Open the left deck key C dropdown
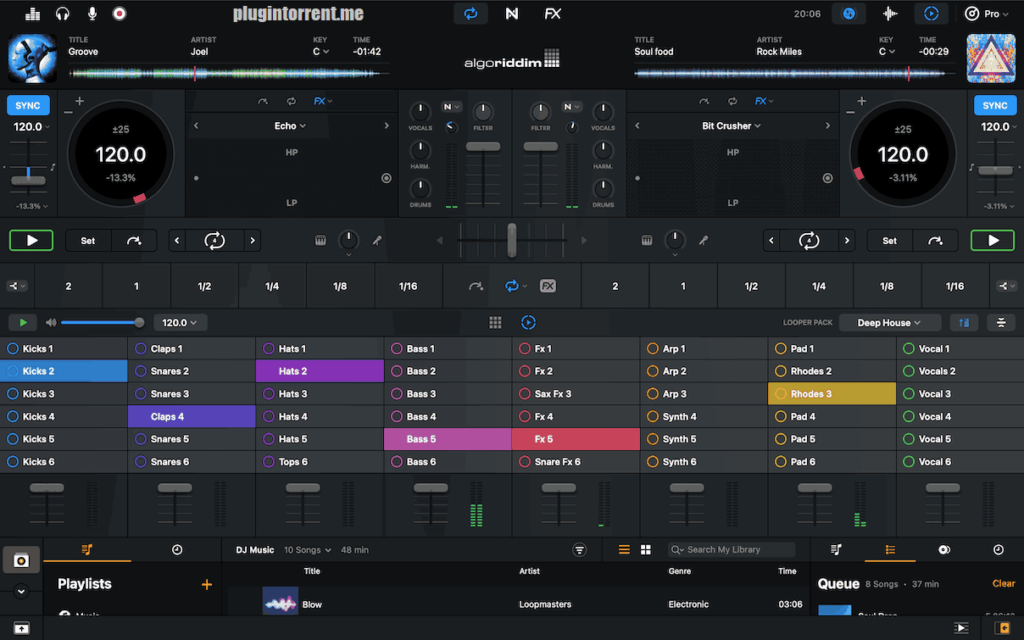Screen dimensions: 1024x640 point(320,52)
